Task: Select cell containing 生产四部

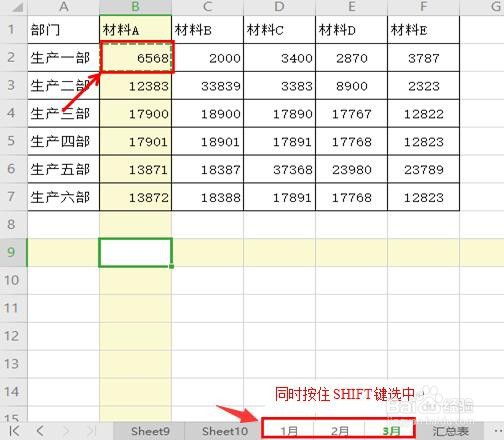Action: (63, 141)
